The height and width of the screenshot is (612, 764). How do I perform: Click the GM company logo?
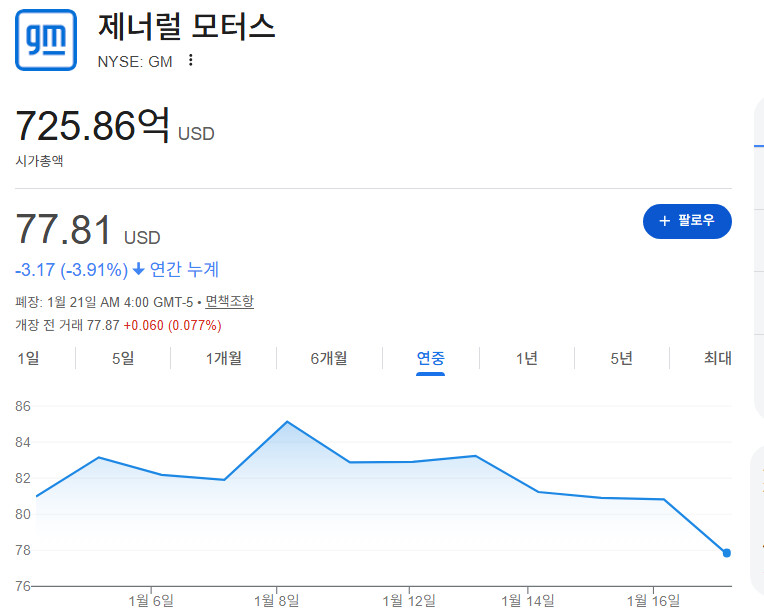point(46,40)
